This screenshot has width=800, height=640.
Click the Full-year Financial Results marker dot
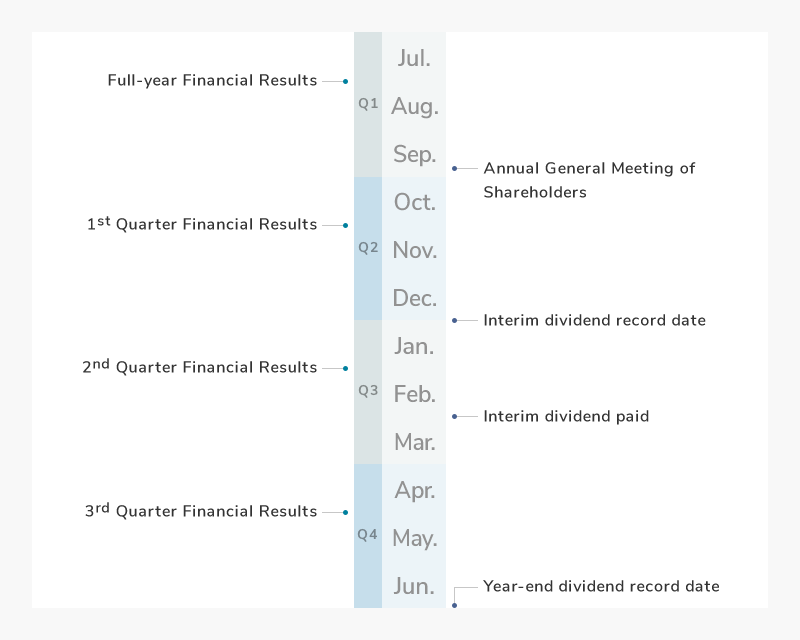(x=345, y=81)
